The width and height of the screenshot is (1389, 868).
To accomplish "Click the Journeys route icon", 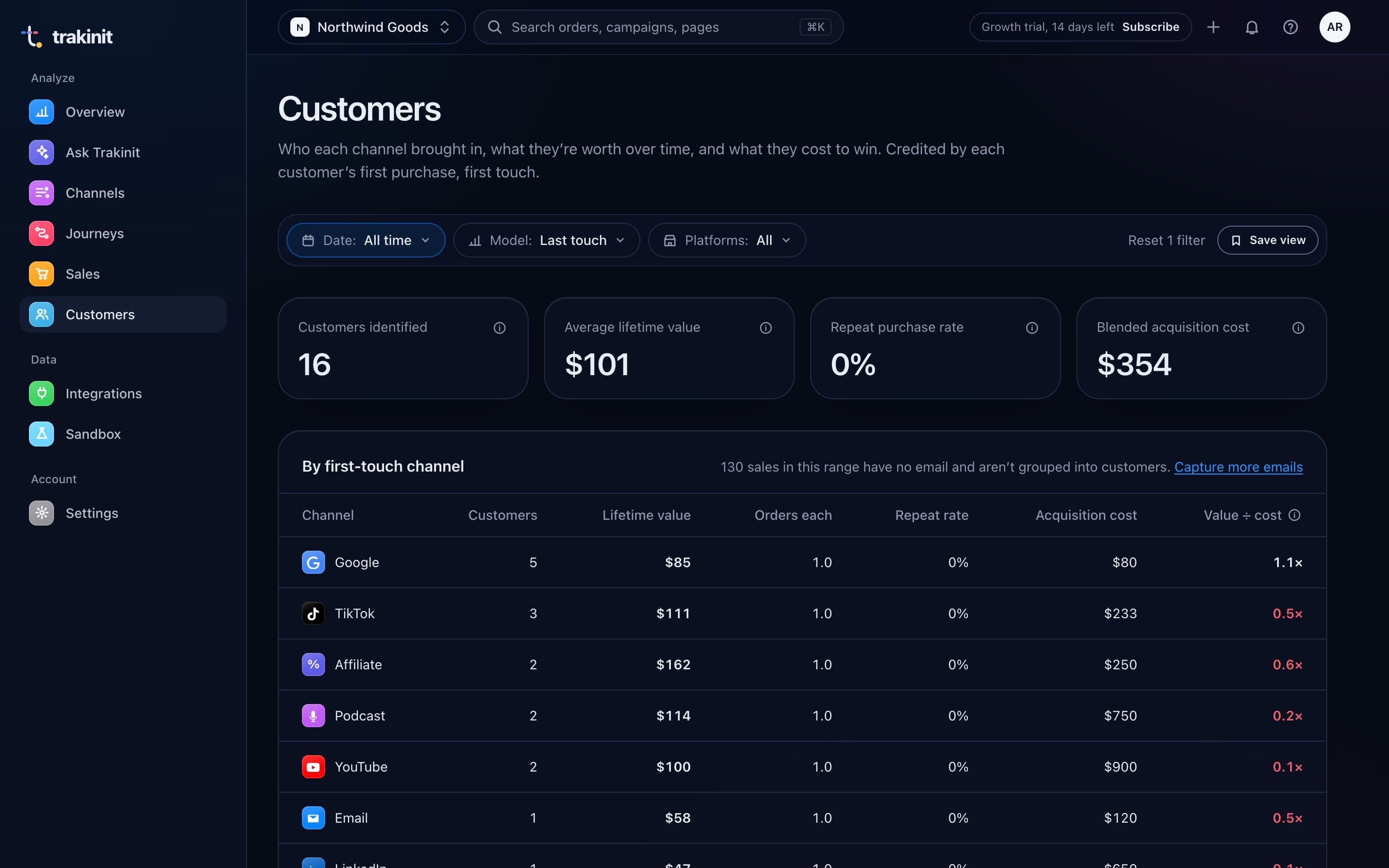I will pos(41,233).
